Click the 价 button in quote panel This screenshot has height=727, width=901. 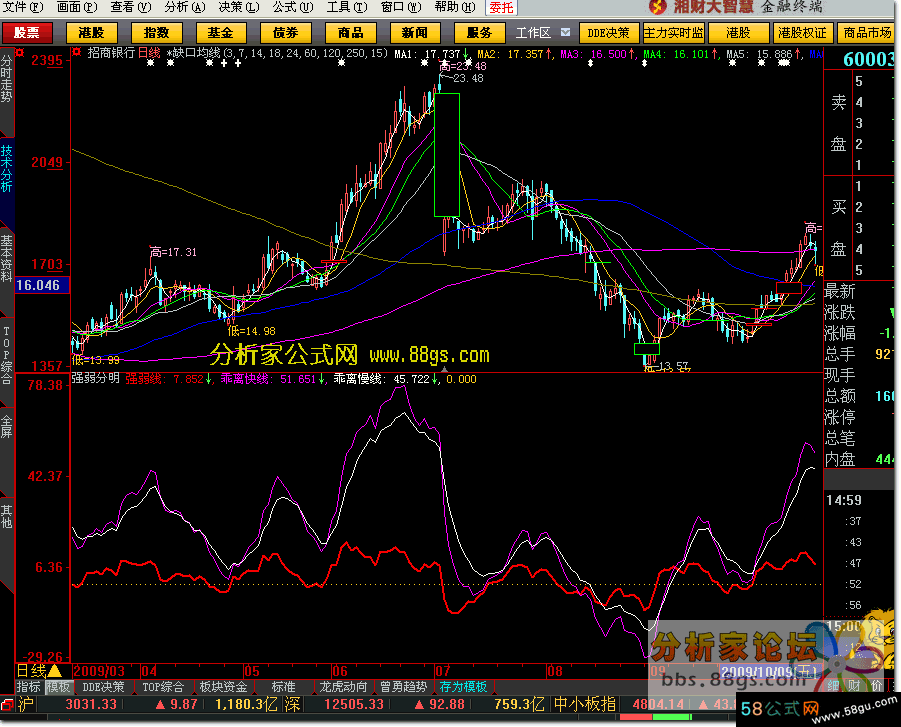click(x=877, y=685)
